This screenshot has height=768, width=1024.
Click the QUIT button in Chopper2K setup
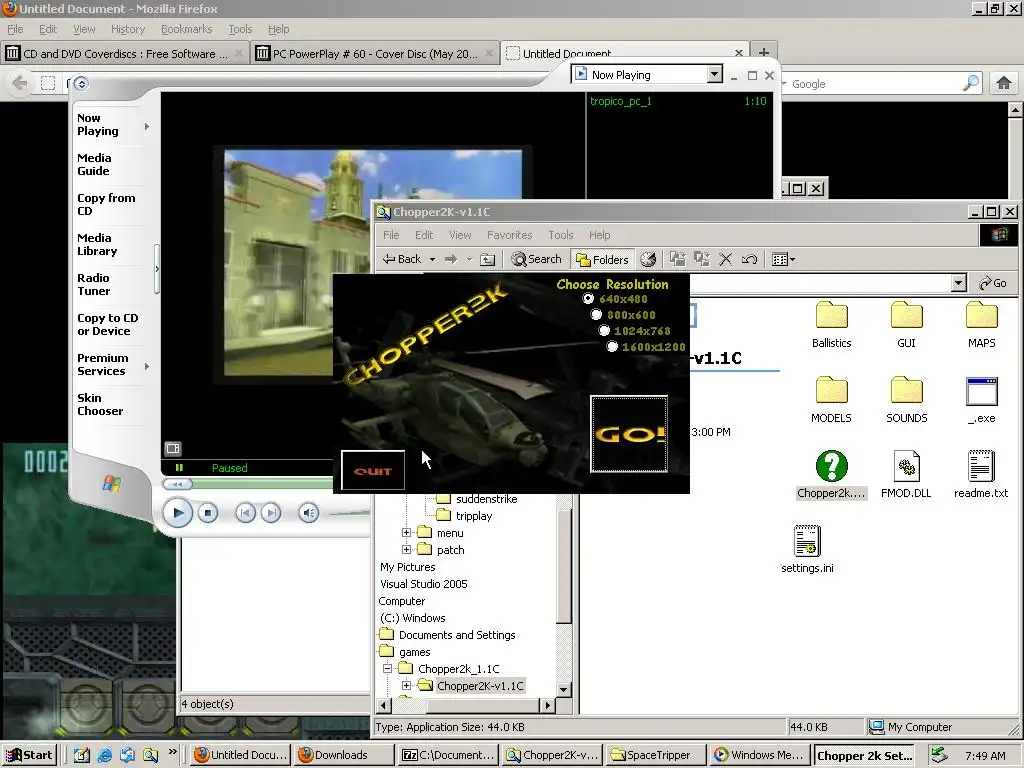pos(373,470)
